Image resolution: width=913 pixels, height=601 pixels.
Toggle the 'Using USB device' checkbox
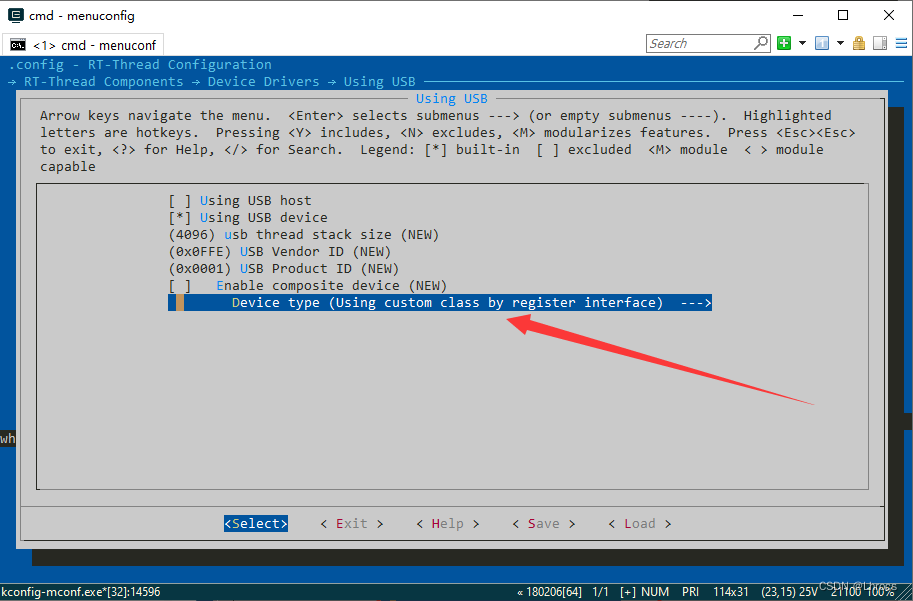179,218
